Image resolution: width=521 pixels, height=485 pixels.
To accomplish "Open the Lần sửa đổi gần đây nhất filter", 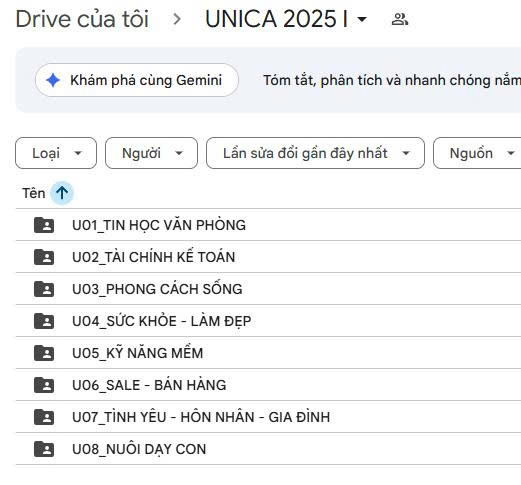I will pyautogui.click(x=315, y=153).
